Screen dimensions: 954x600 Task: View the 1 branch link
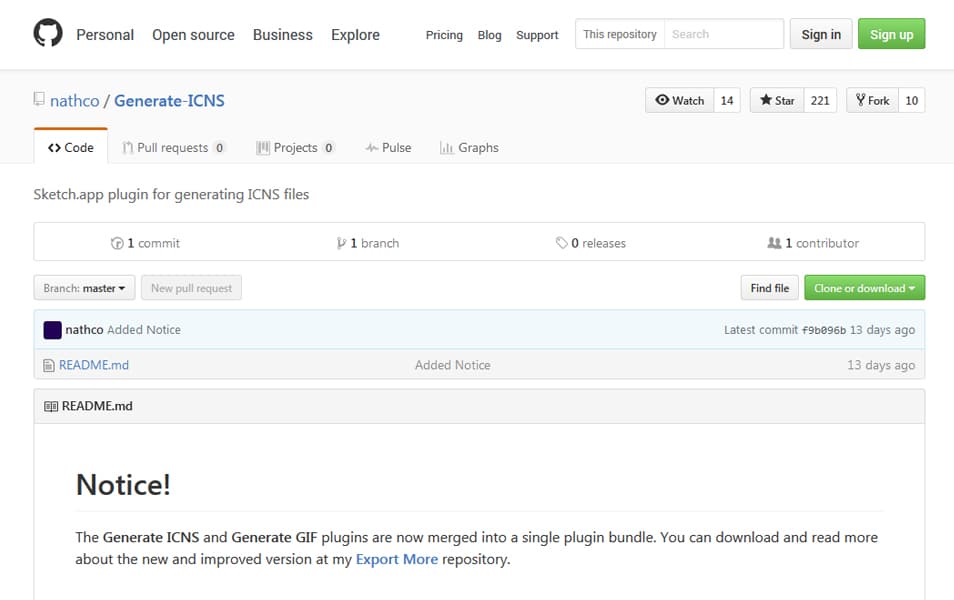click(x=368, y=243)
